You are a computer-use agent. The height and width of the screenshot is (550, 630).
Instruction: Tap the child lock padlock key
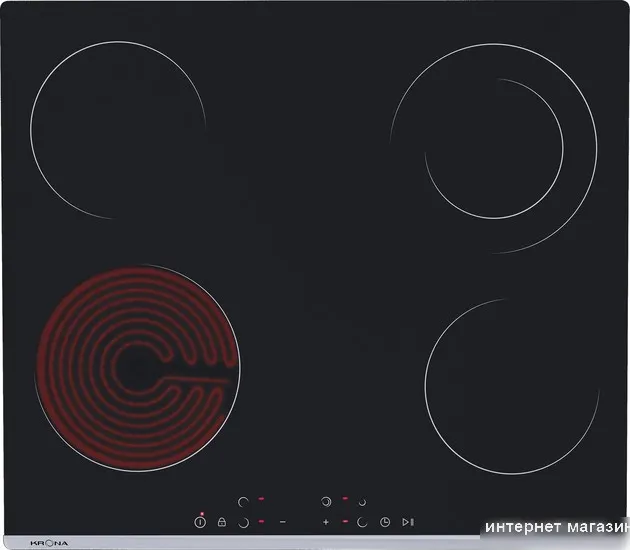coord(221,522)
